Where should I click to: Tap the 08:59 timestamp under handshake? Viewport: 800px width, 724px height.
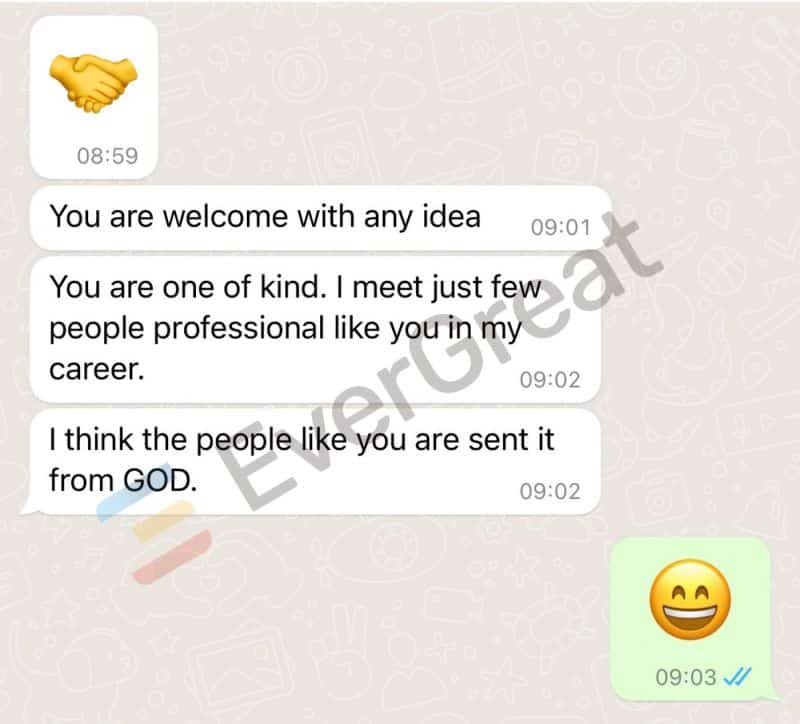click(x=107, y=156)
